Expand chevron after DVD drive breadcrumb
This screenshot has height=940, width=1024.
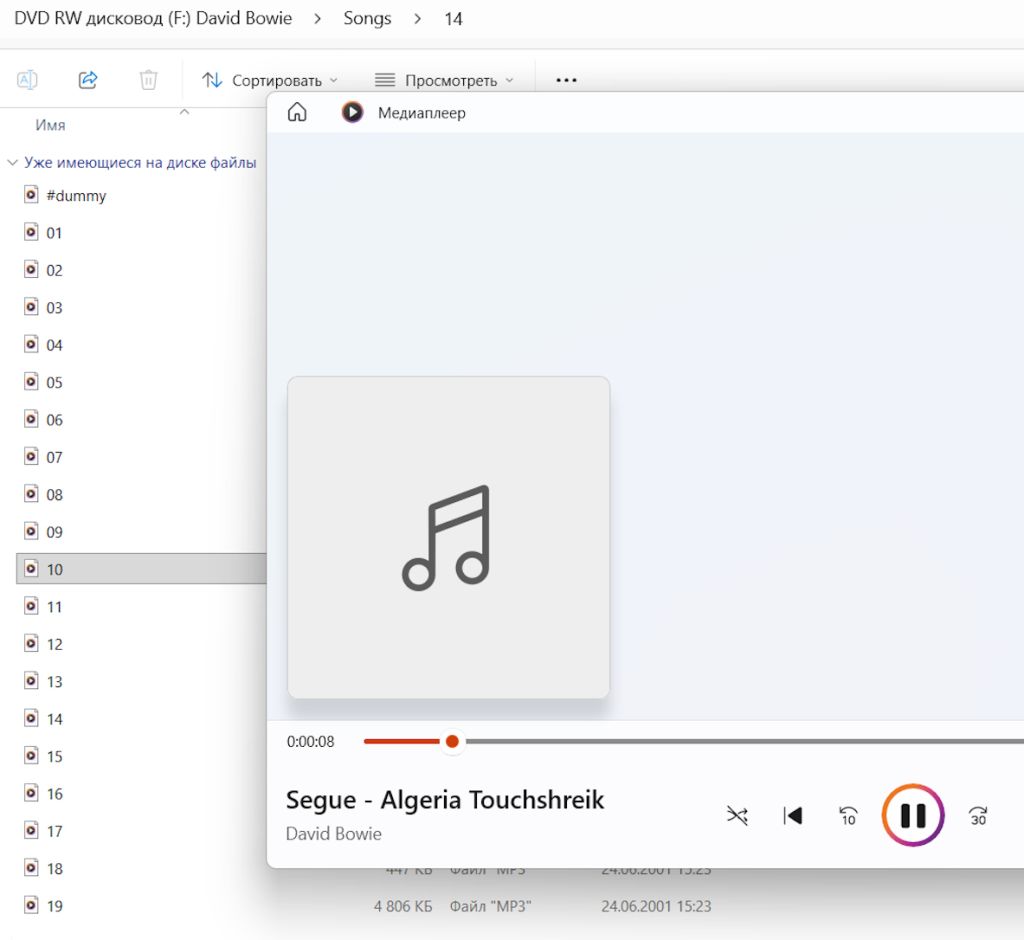click(318, 19)
